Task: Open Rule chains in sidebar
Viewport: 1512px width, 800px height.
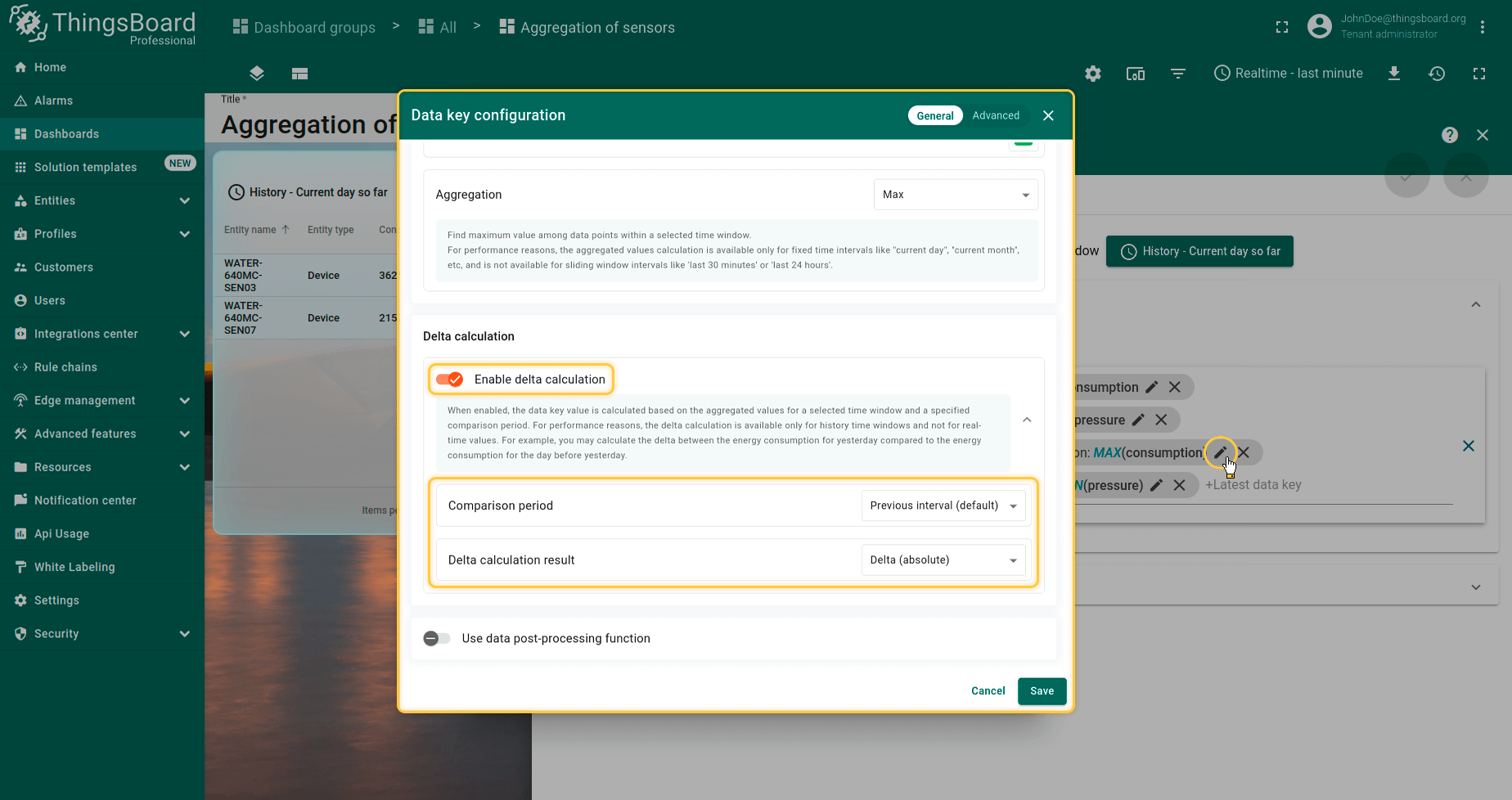Action: [x=65, y=367]
